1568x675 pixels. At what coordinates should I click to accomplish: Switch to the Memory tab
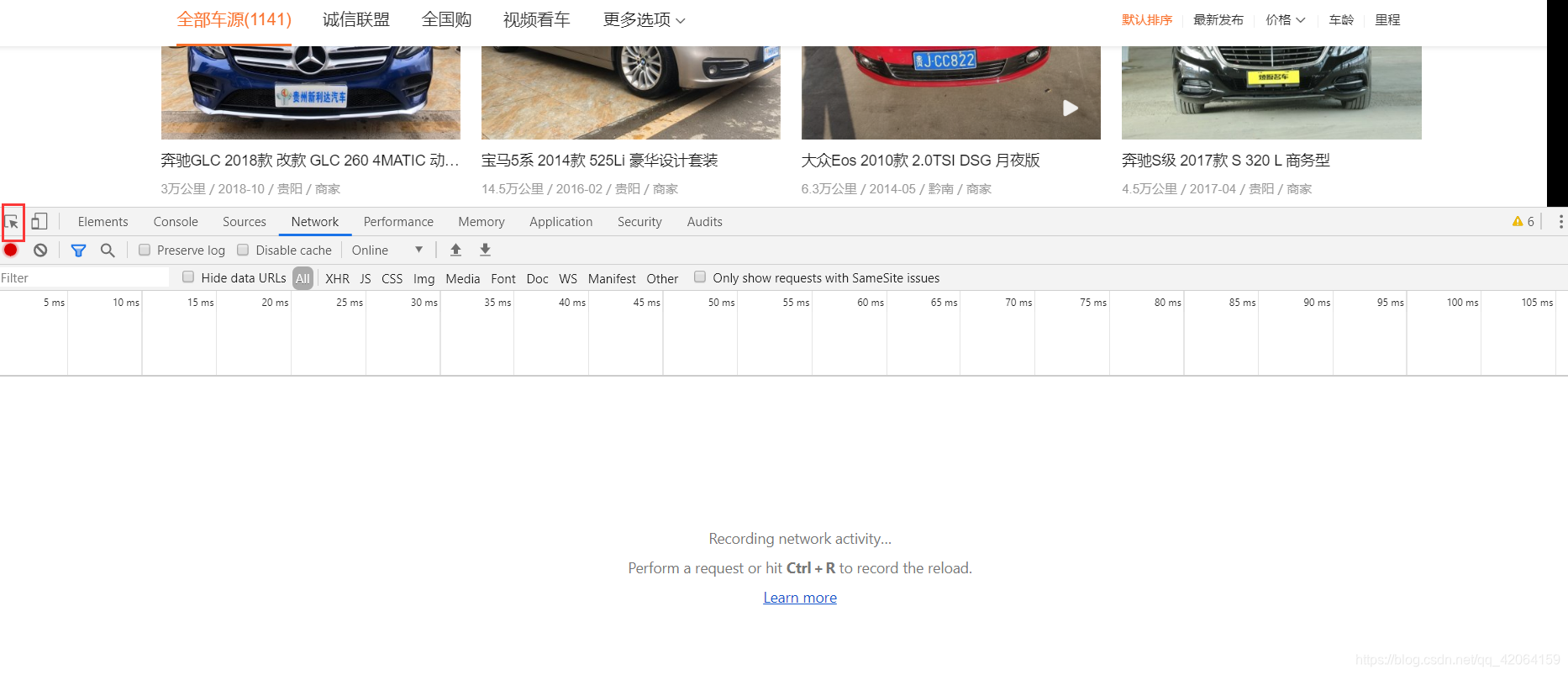tap(481, 221)
